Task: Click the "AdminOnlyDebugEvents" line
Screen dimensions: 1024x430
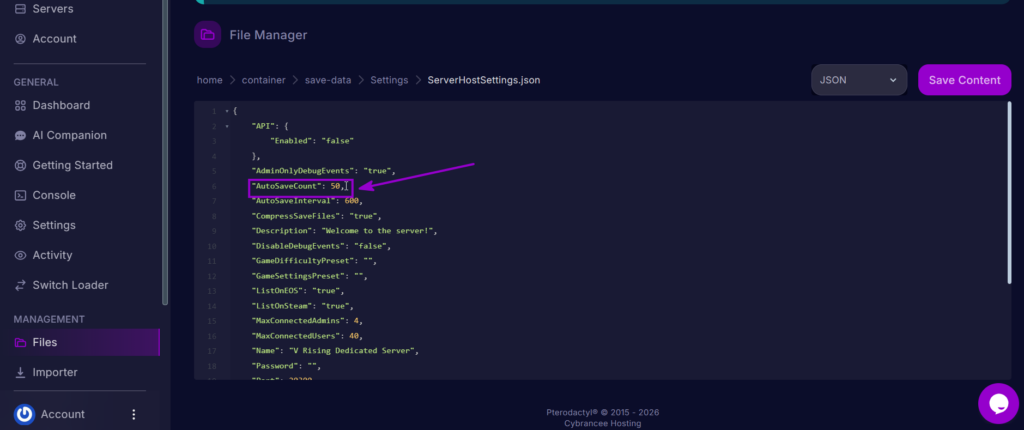Action: pyautogui.click(x=323, y=171)
